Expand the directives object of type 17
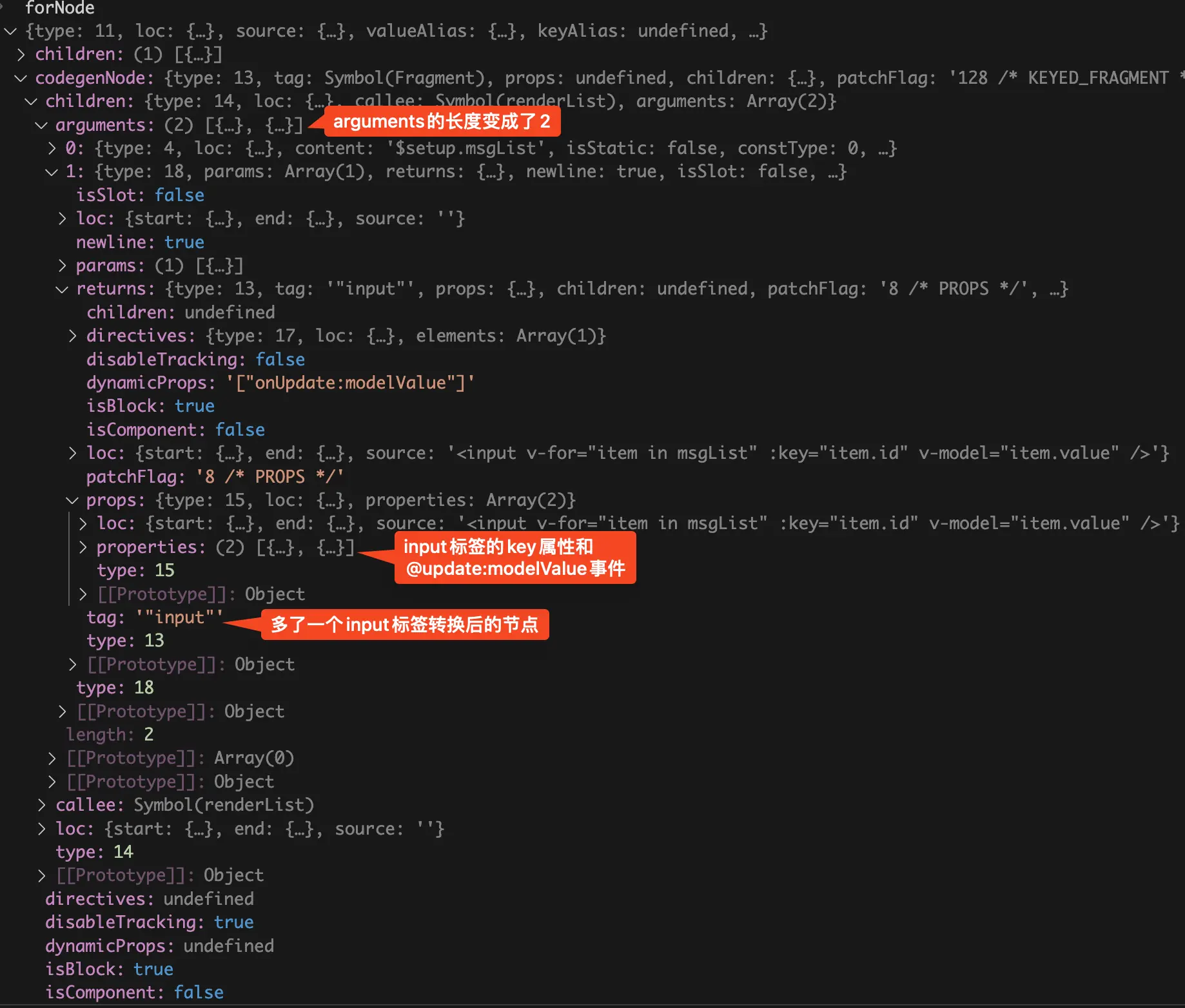Screen dimensions: 1185x1008 click(x=73, y=336)
